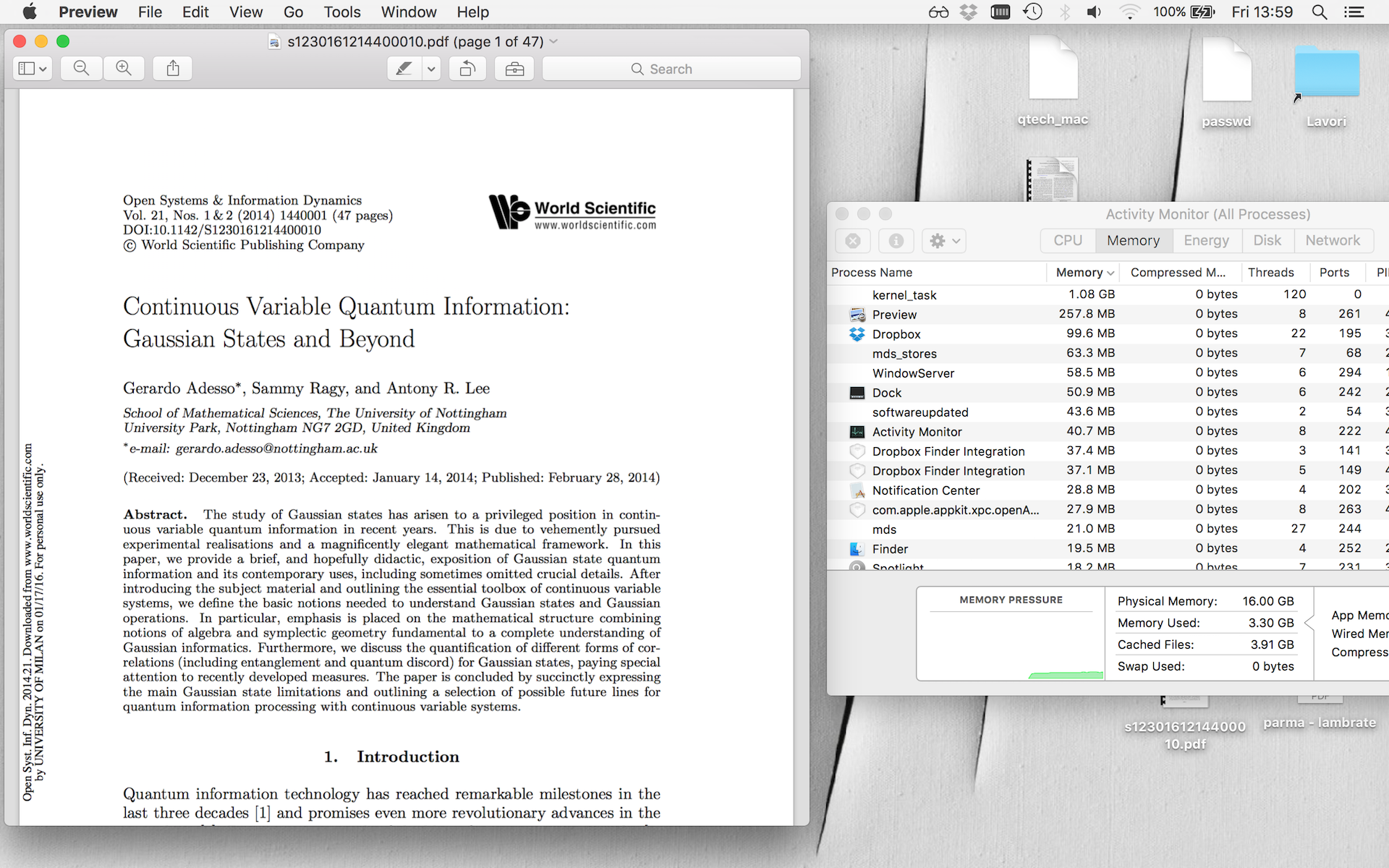Switch to the CPU tab

coord(1068,241)
